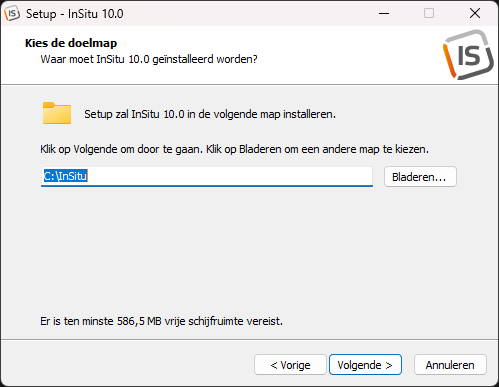Click the greyed-out maximize button
The height and width of the screenshot is (387, 499).
pos(429,13)
